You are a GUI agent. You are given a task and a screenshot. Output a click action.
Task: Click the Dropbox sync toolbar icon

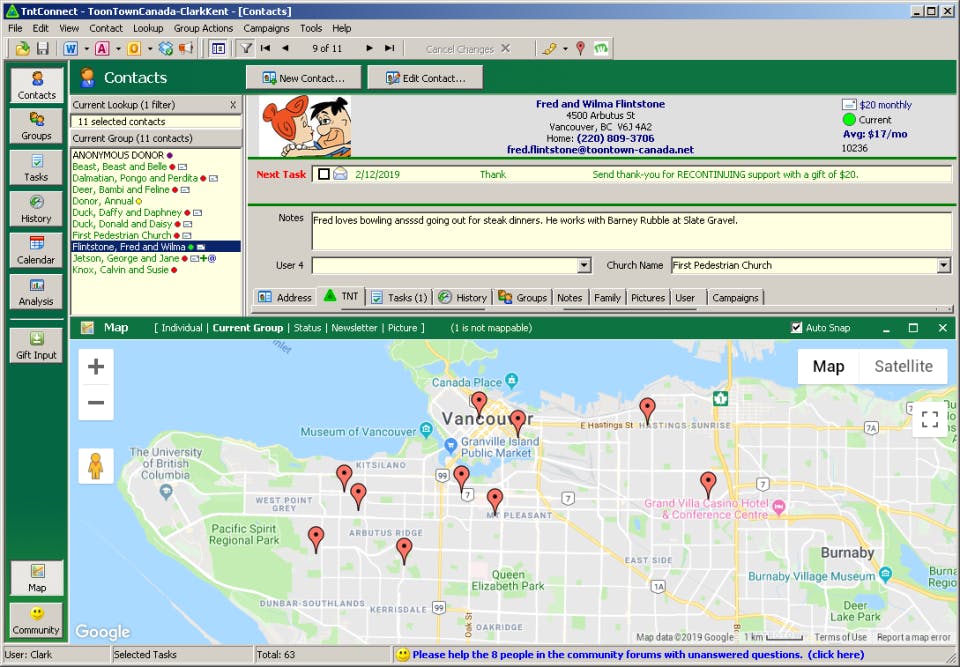[166, 48]
